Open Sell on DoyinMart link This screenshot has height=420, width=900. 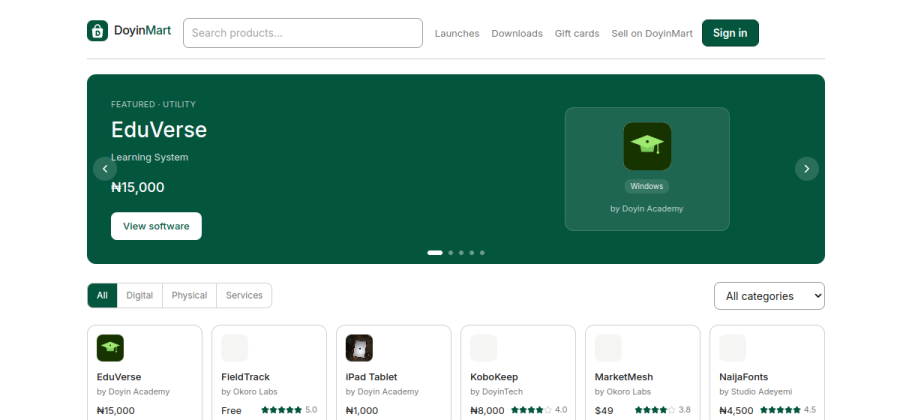pyautogui.click(x=652, y=33)
